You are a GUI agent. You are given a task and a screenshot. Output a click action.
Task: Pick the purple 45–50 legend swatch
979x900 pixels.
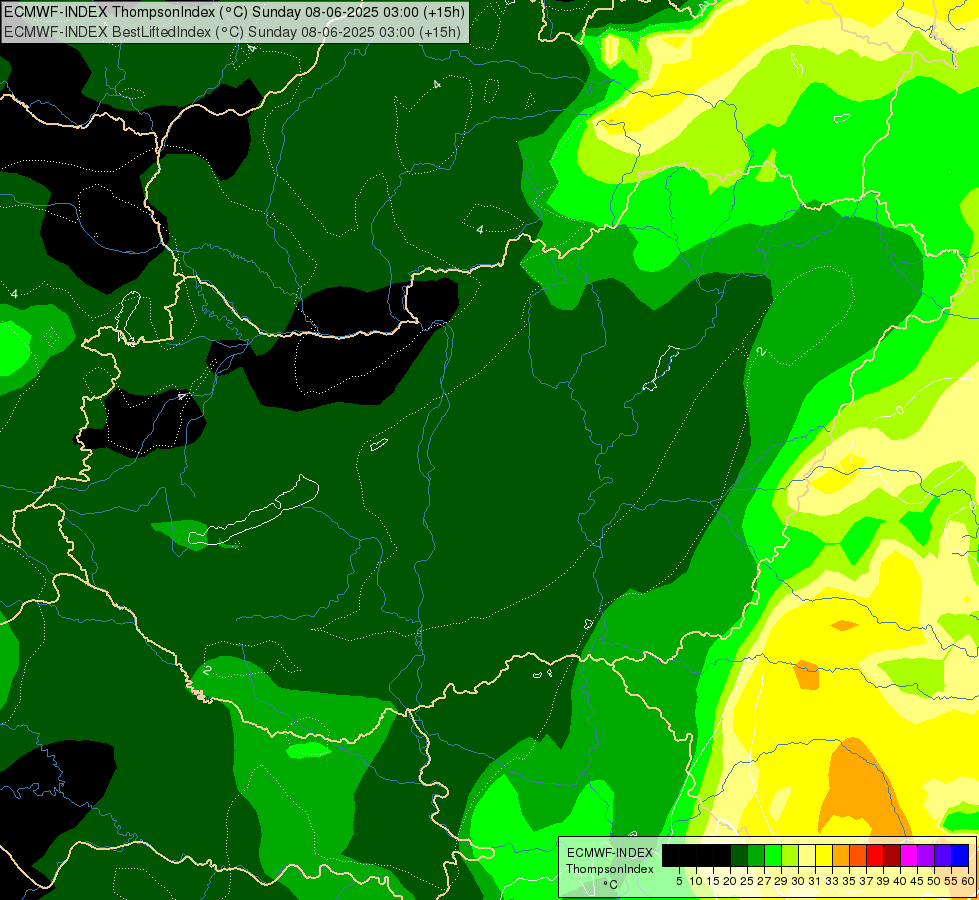[926, 856]
